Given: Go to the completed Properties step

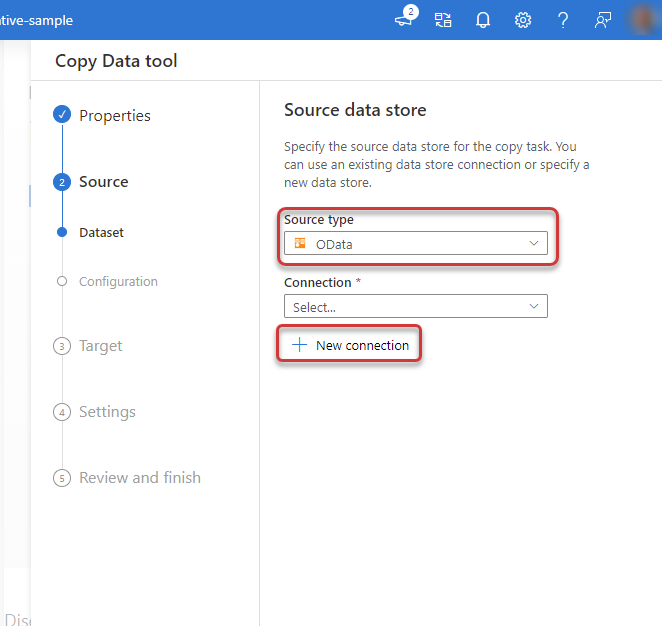Looking at the screenshot, I should click(114, 115).
